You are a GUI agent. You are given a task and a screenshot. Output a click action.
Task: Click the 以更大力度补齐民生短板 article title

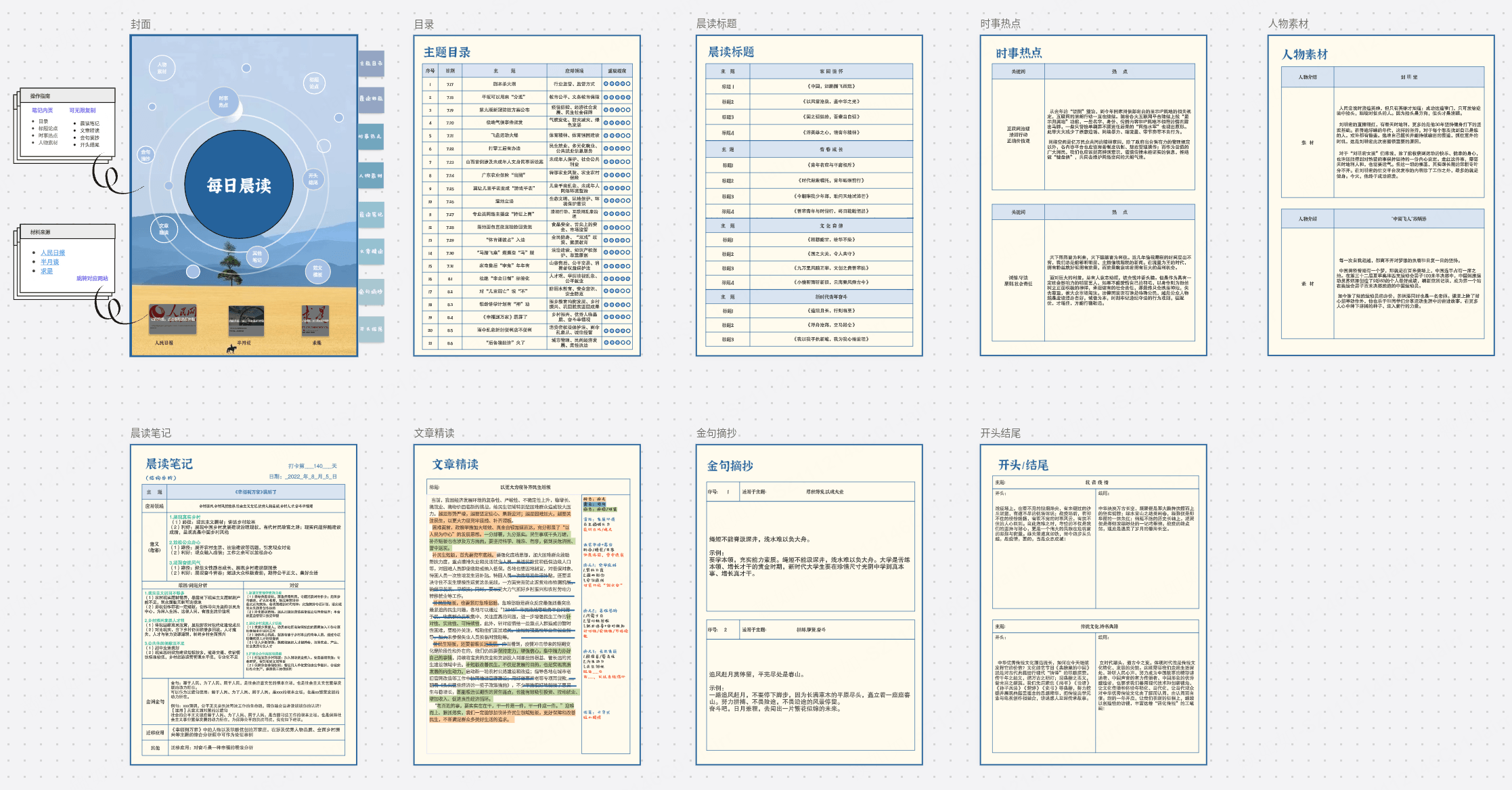pyautogui.click(x=525, y=487)
